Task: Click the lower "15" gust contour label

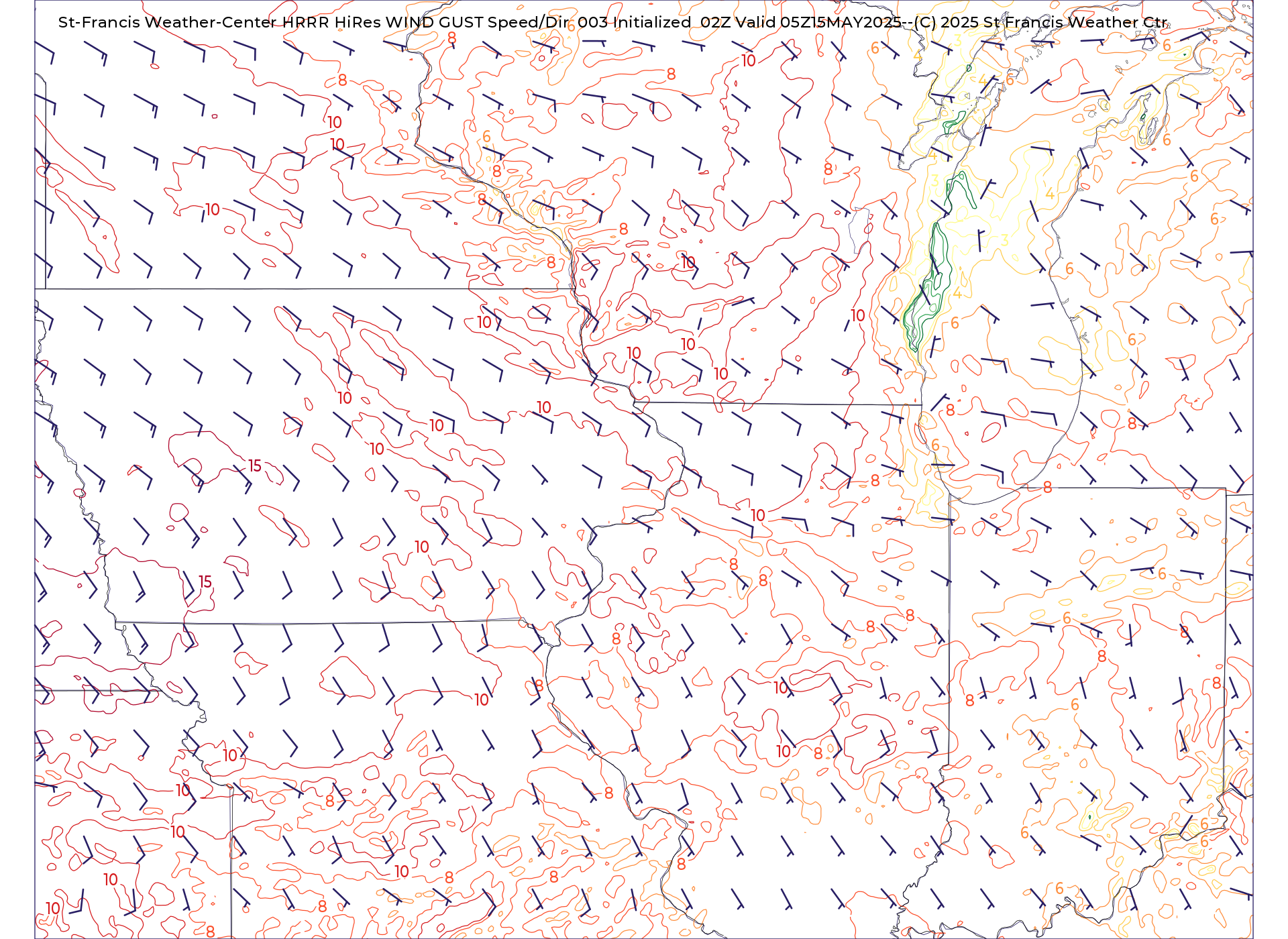Action: 205,582
